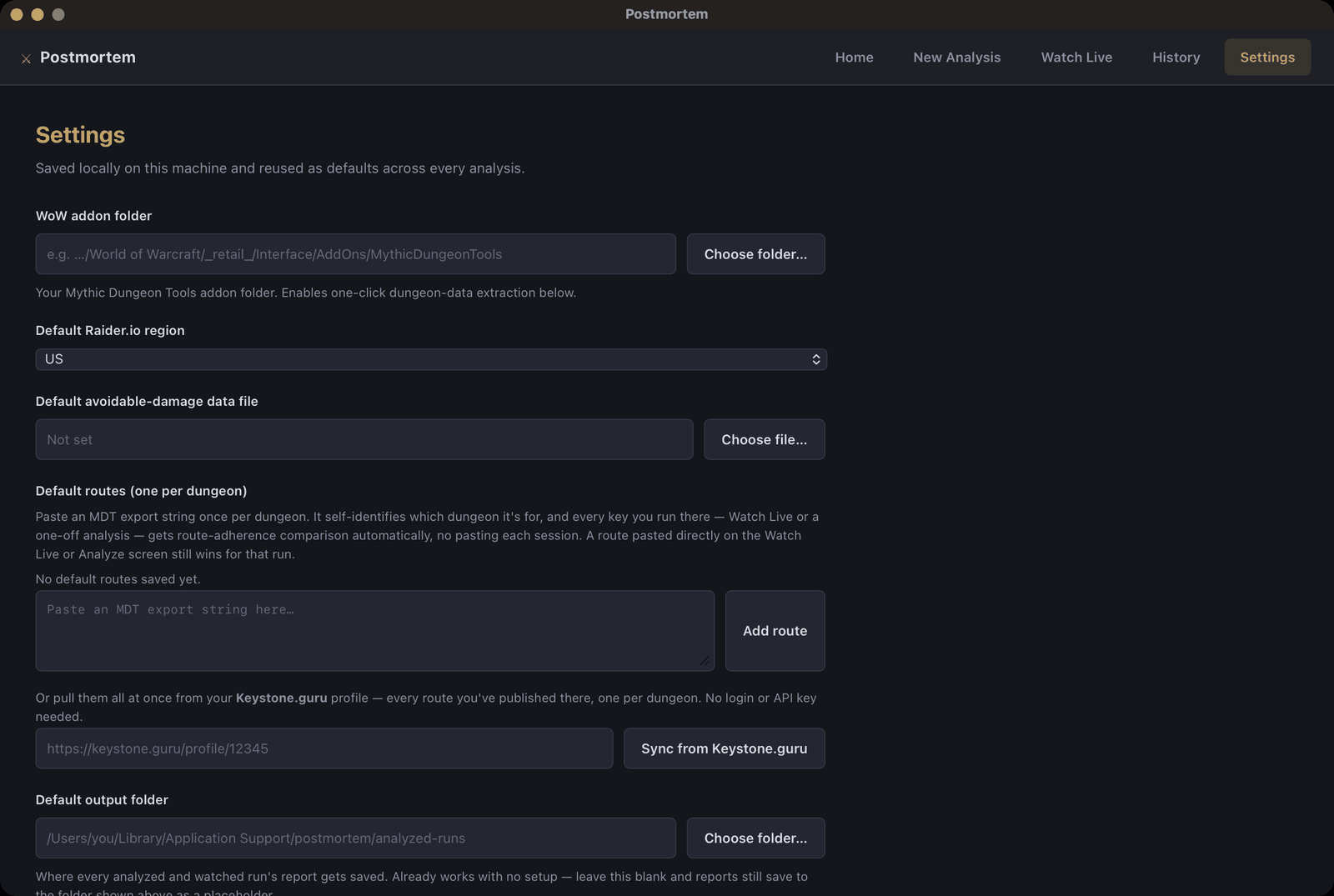Choose folder for Default output folder
The image size is (1334, 896).
coord(755,838)
